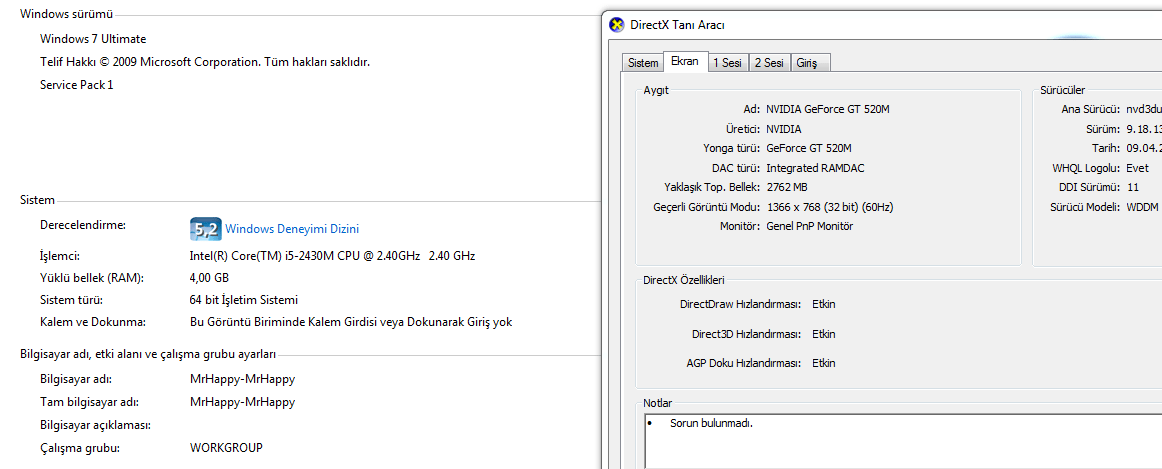Click the '2762 MB' memory value
This screenshot has width=1162, height=469.
(x=787, y=187)
